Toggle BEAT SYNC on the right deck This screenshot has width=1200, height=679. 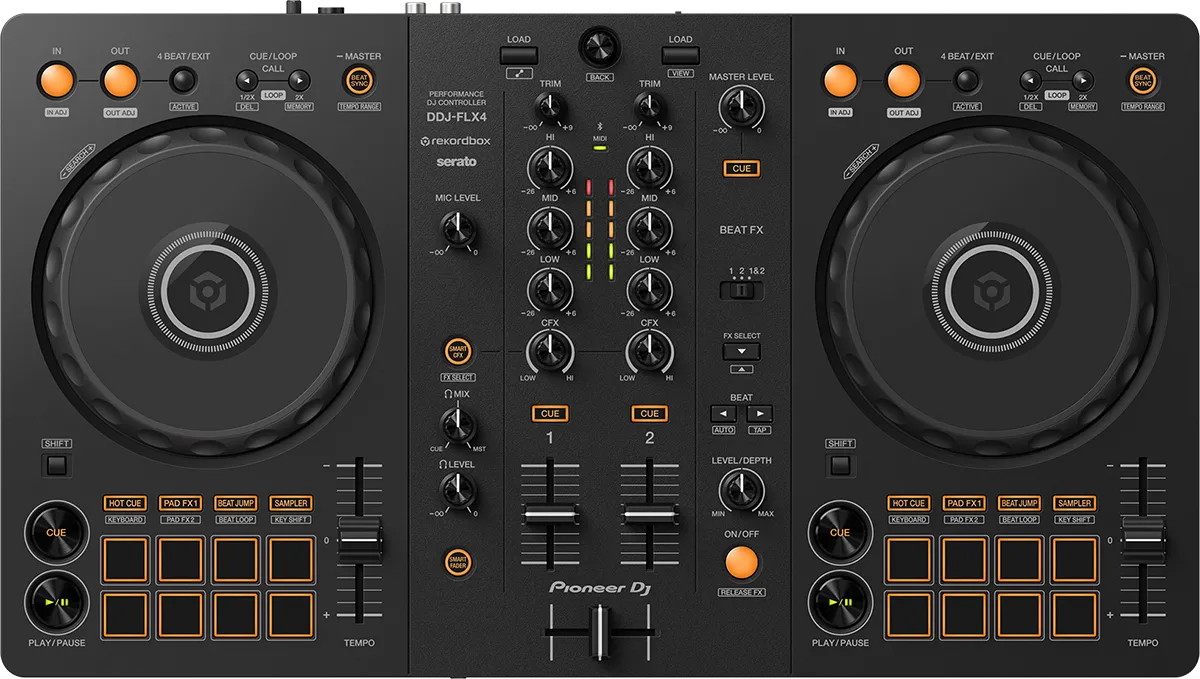[x=1143, y=80]
